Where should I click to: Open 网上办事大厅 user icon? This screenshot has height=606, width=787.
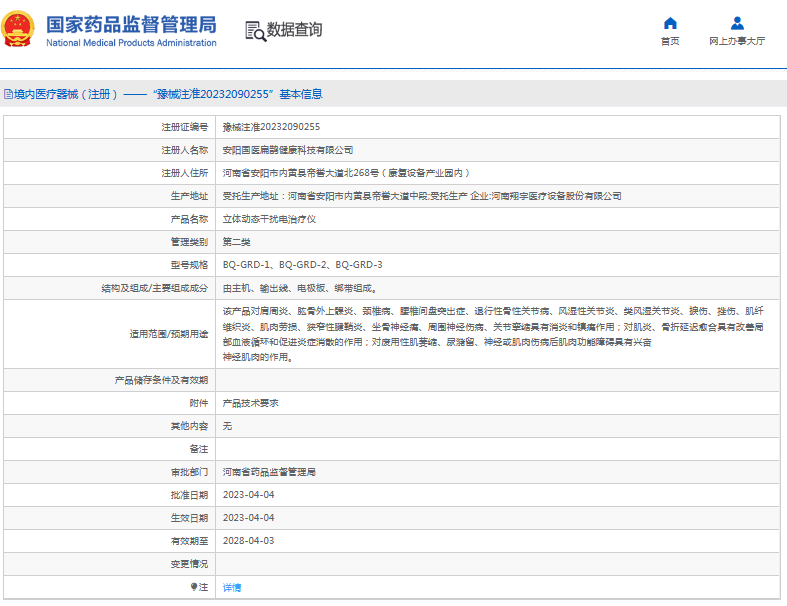(737, 23)
